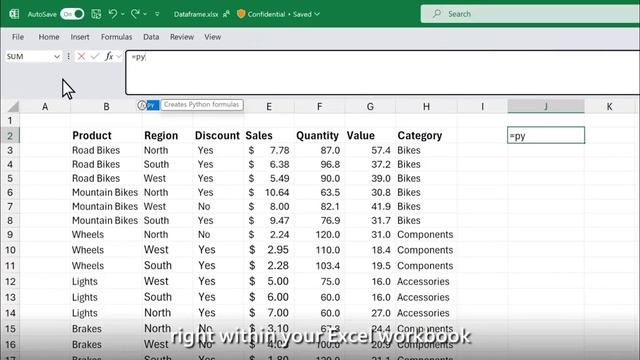Open the File menu
The width and height of the screenshot is (640, 360).
(x=18, y=37)
